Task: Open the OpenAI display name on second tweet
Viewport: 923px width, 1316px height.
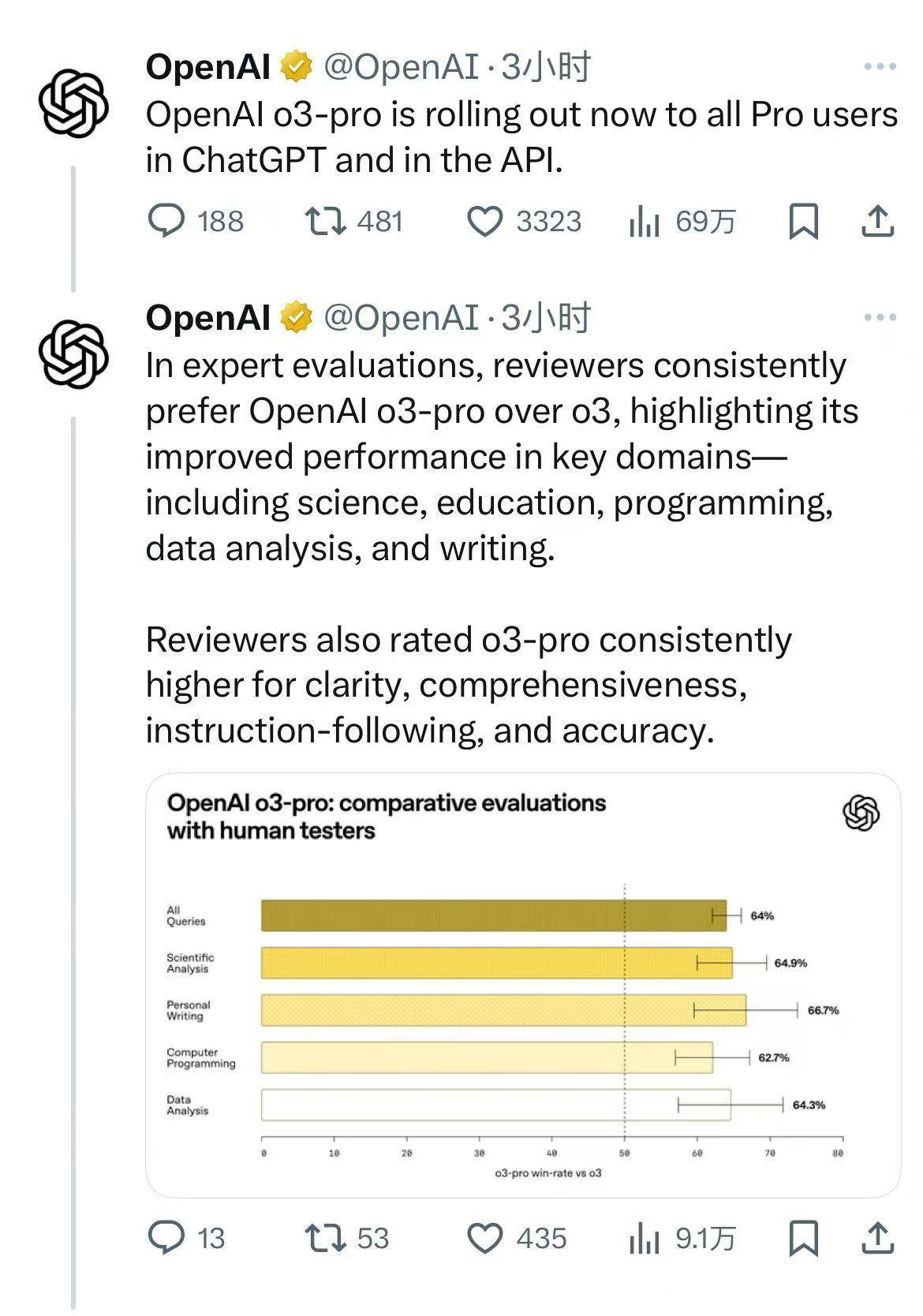Action: point(208,318)
